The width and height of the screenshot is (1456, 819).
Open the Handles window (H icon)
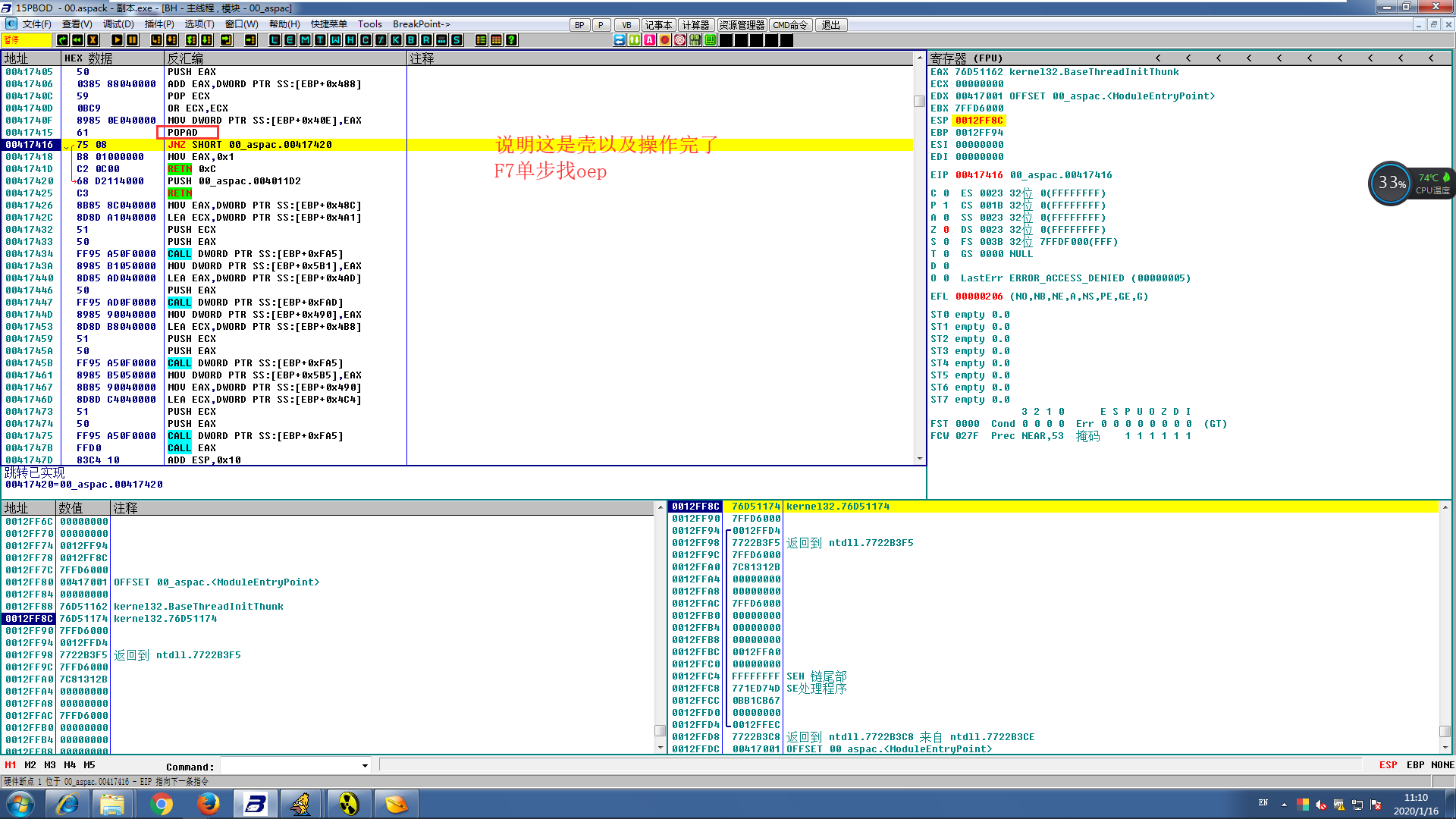pyautogui.click(x=350, y=40)
